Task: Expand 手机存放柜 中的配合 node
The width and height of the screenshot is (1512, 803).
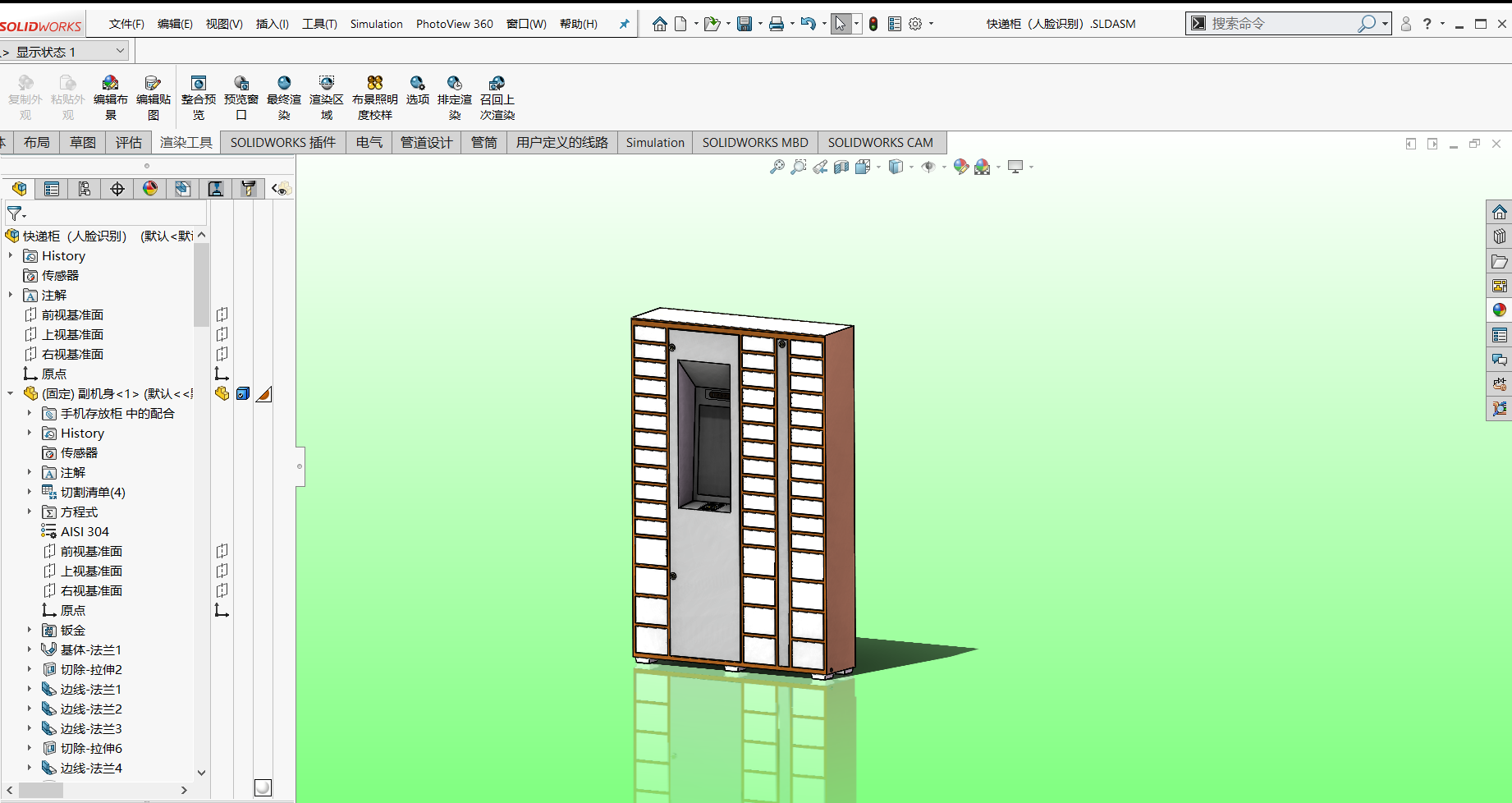Action: point(29,413)
